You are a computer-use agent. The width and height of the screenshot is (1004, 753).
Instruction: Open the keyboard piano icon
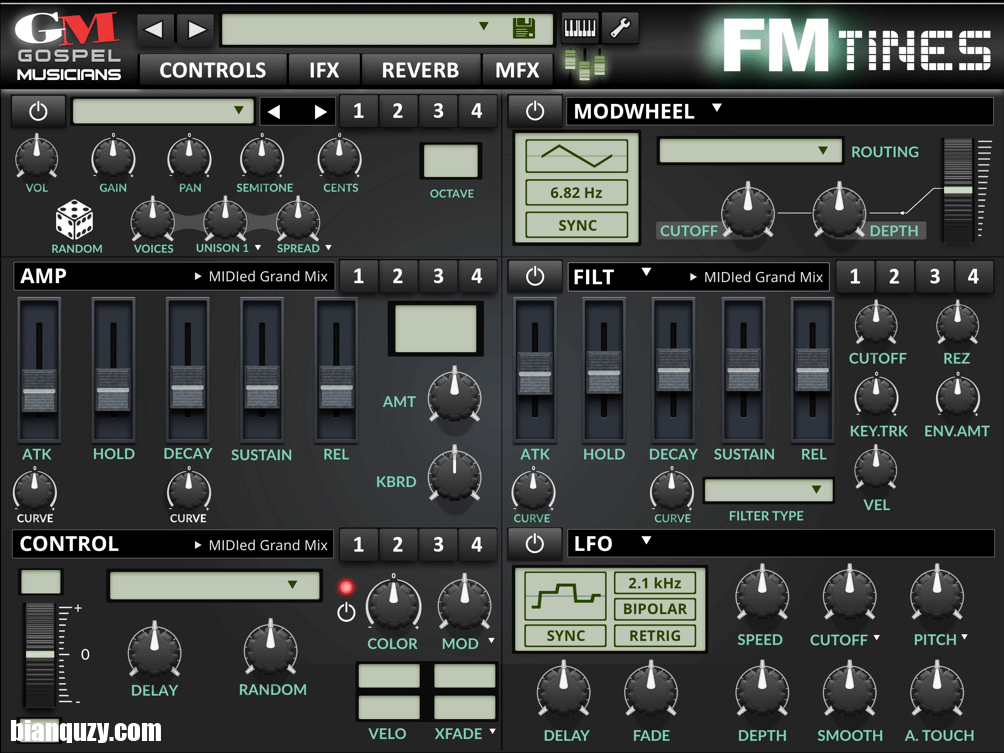click(x=579, y=28)
